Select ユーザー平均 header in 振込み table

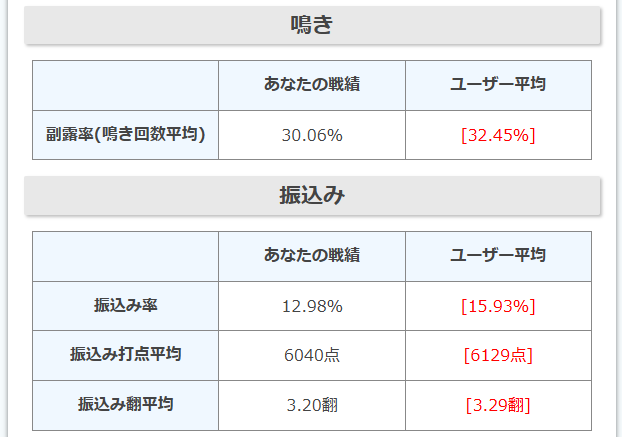(x=498, y=256)
